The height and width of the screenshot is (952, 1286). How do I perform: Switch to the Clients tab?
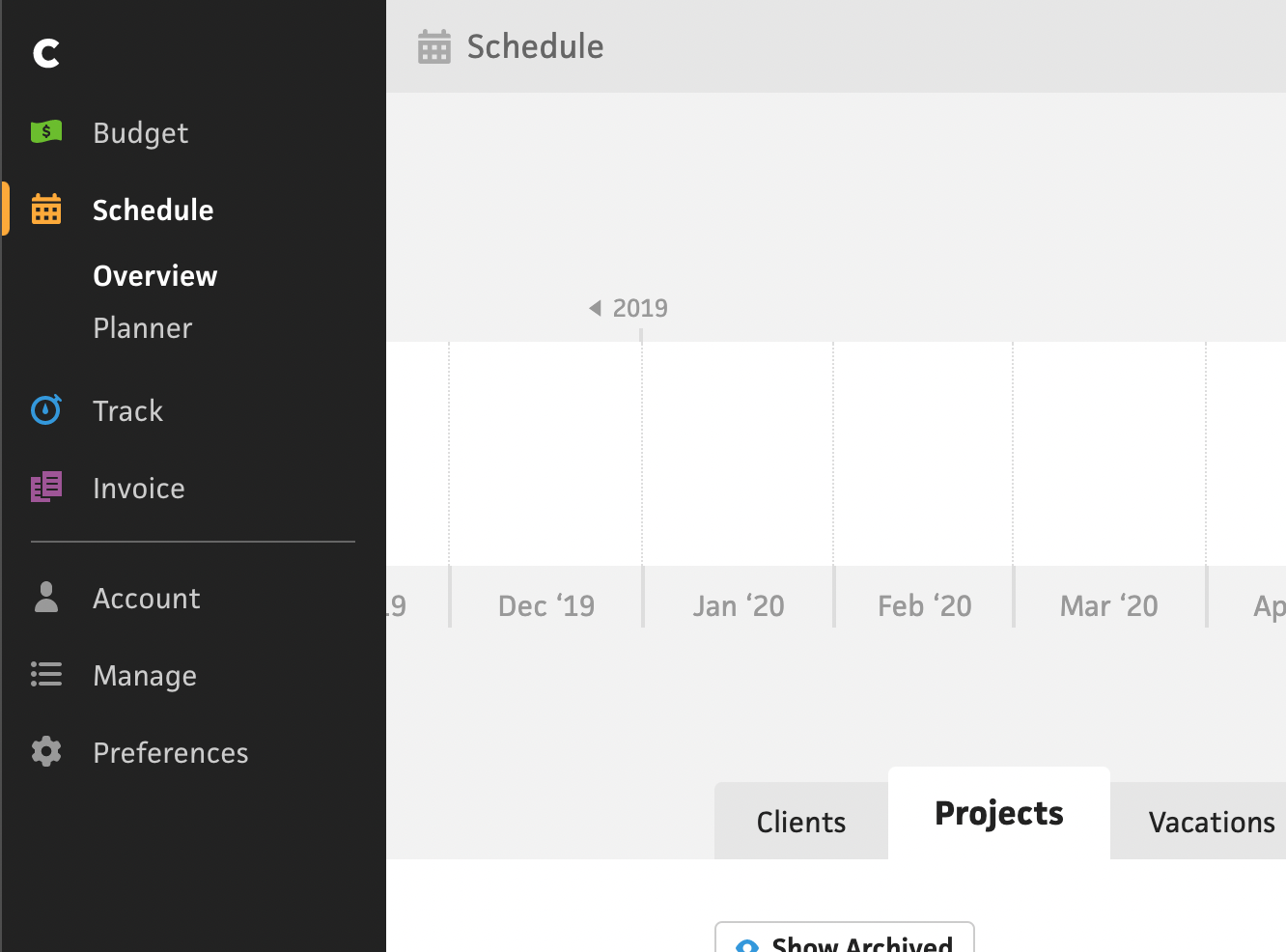point(801,822)
